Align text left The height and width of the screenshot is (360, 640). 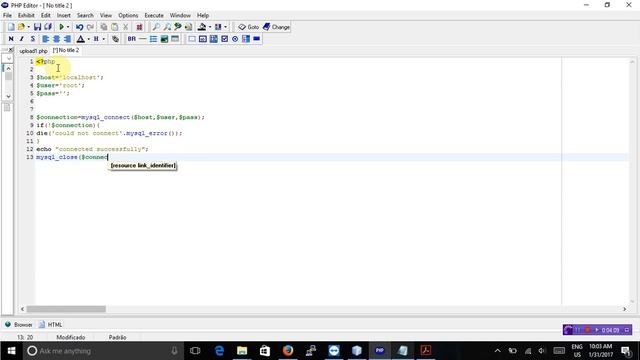pyautogui.click(x=45, y=39)
